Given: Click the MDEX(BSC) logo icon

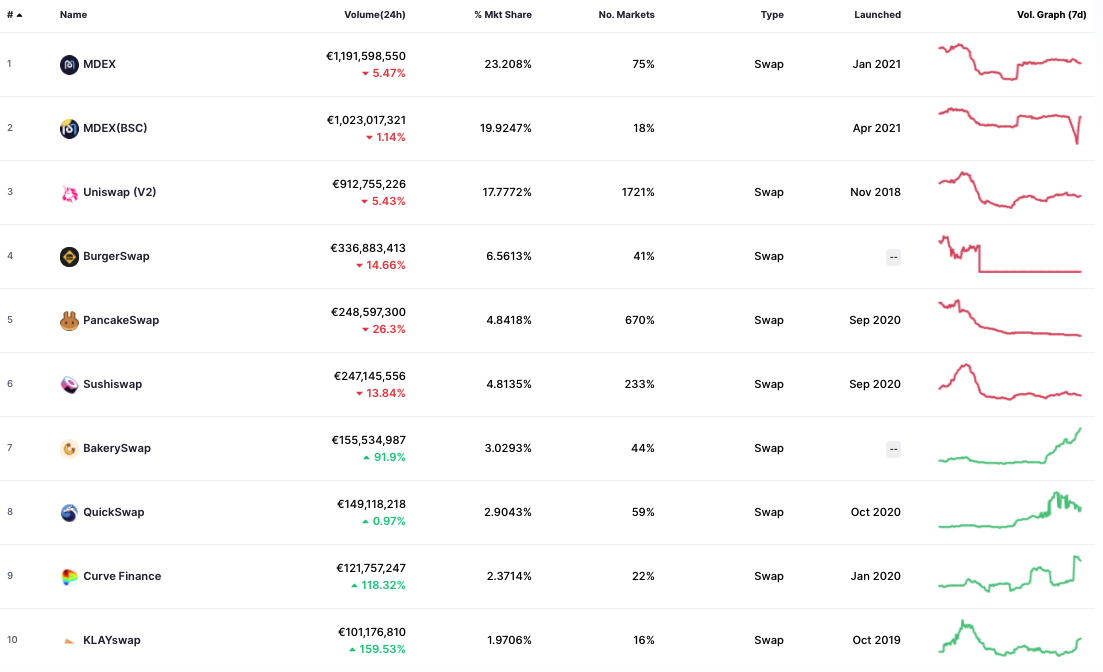Looking at the screenshot, I should coord(69,129).
